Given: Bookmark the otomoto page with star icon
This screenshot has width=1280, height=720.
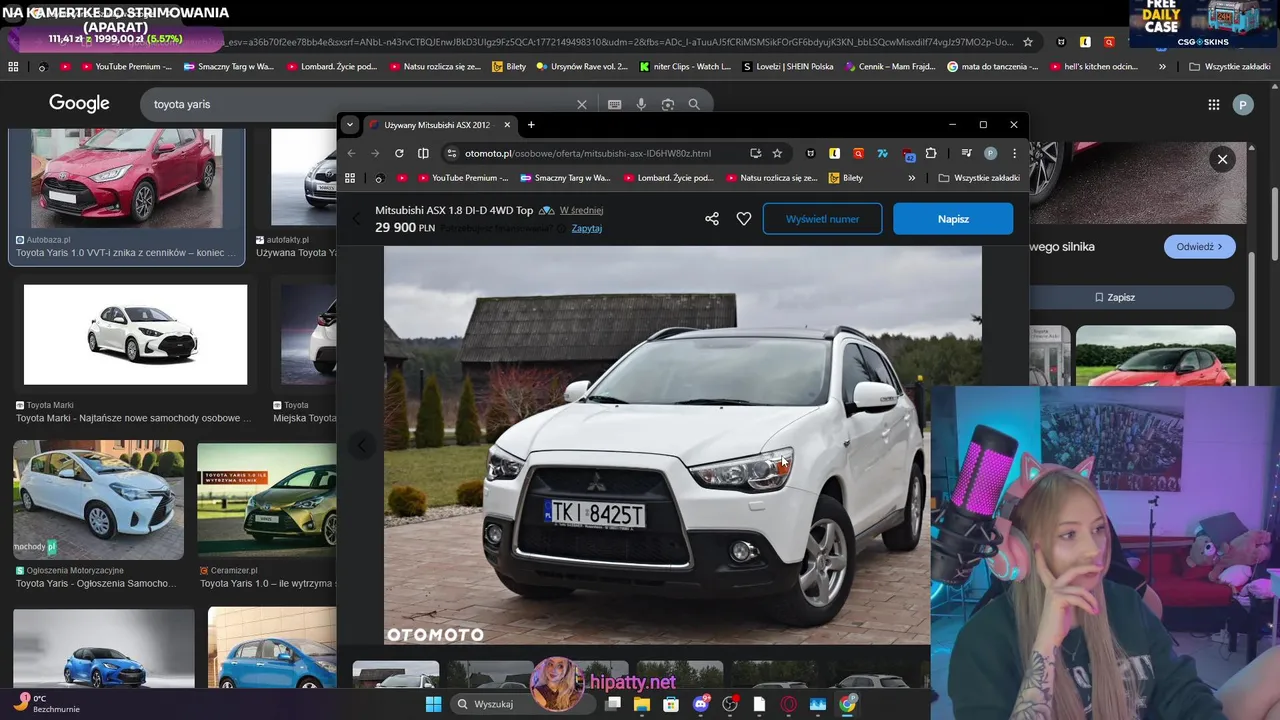Looking at the screenshot, I should (x=777, y=153).
